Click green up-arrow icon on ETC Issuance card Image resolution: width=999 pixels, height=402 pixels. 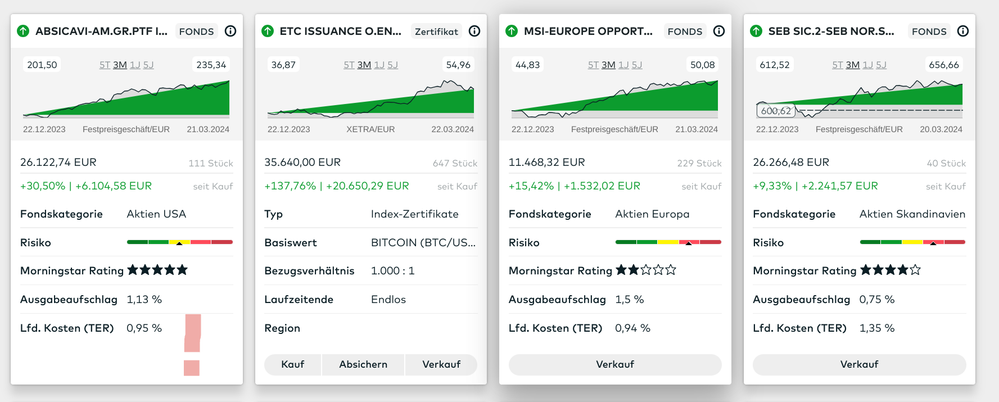click(267, 31)
